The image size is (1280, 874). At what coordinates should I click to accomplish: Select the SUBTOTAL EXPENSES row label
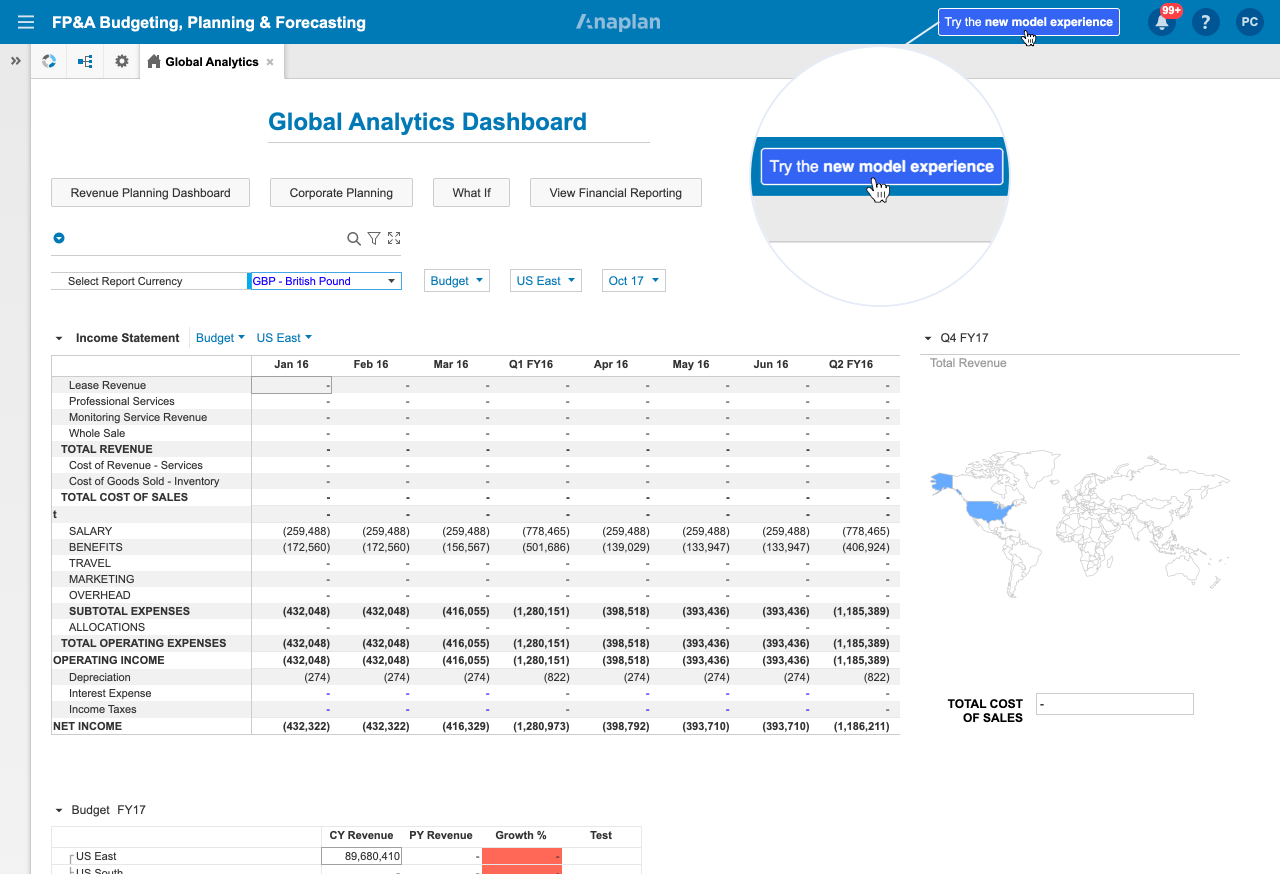(x=129, y=611)
